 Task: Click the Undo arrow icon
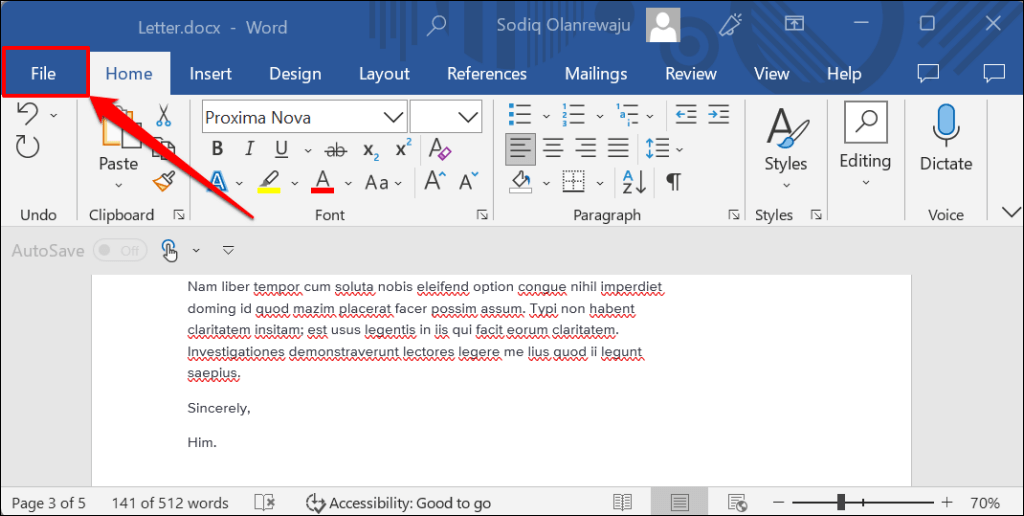(28, 113)
